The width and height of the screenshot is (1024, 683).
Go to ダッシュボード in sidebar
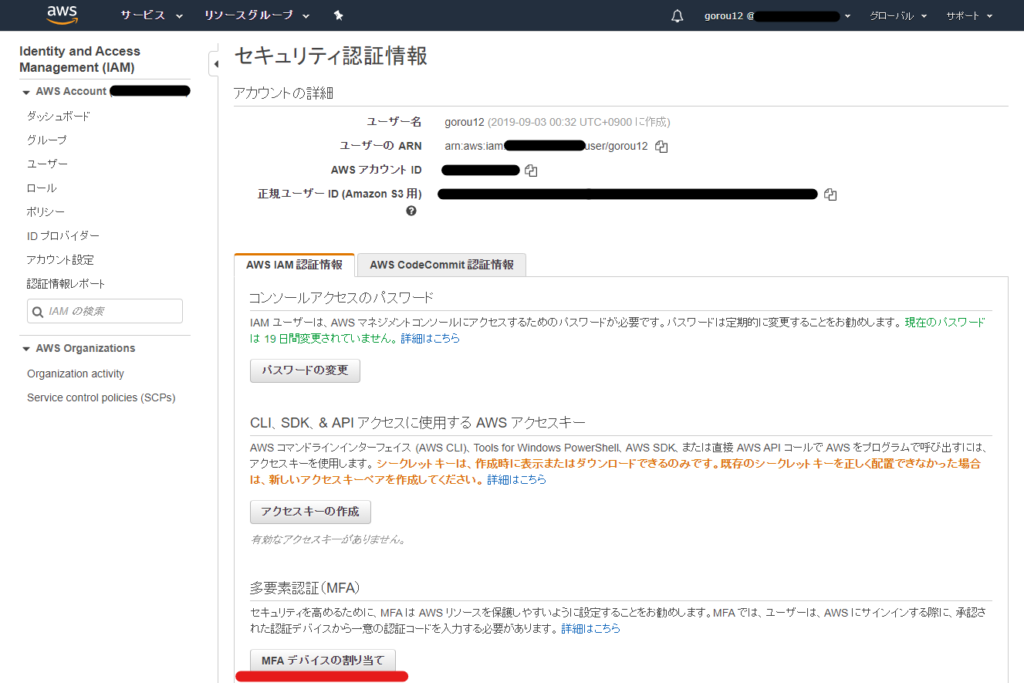59,116
